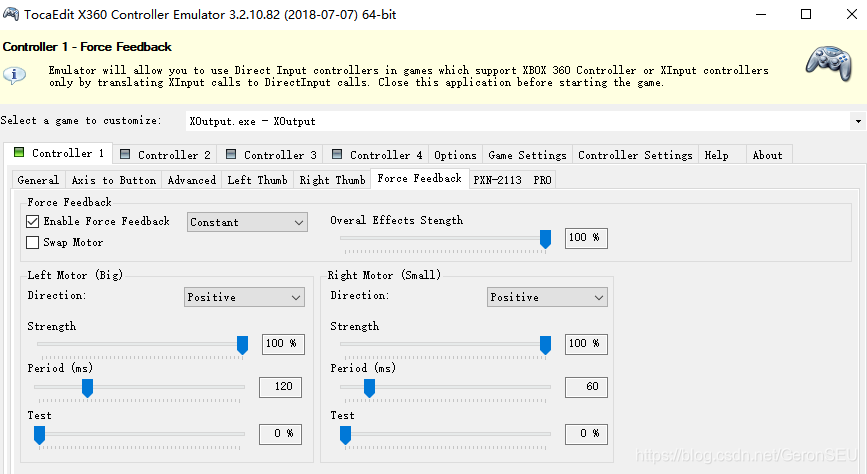Click Left Motor Test 0 % field

tap(280, 434)
